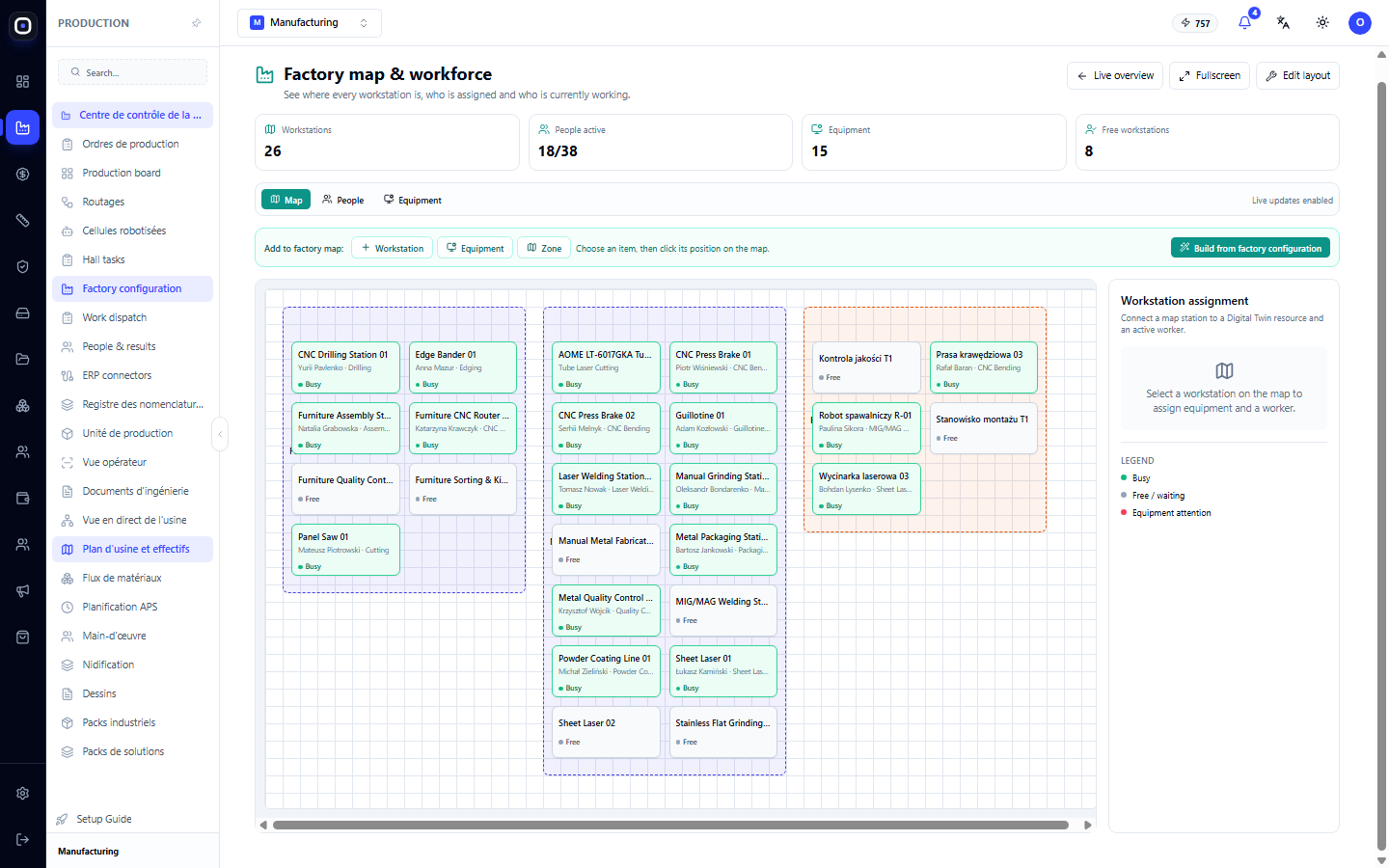Click the Fullscreen button
The image size is (1389, 868).
1210,75
